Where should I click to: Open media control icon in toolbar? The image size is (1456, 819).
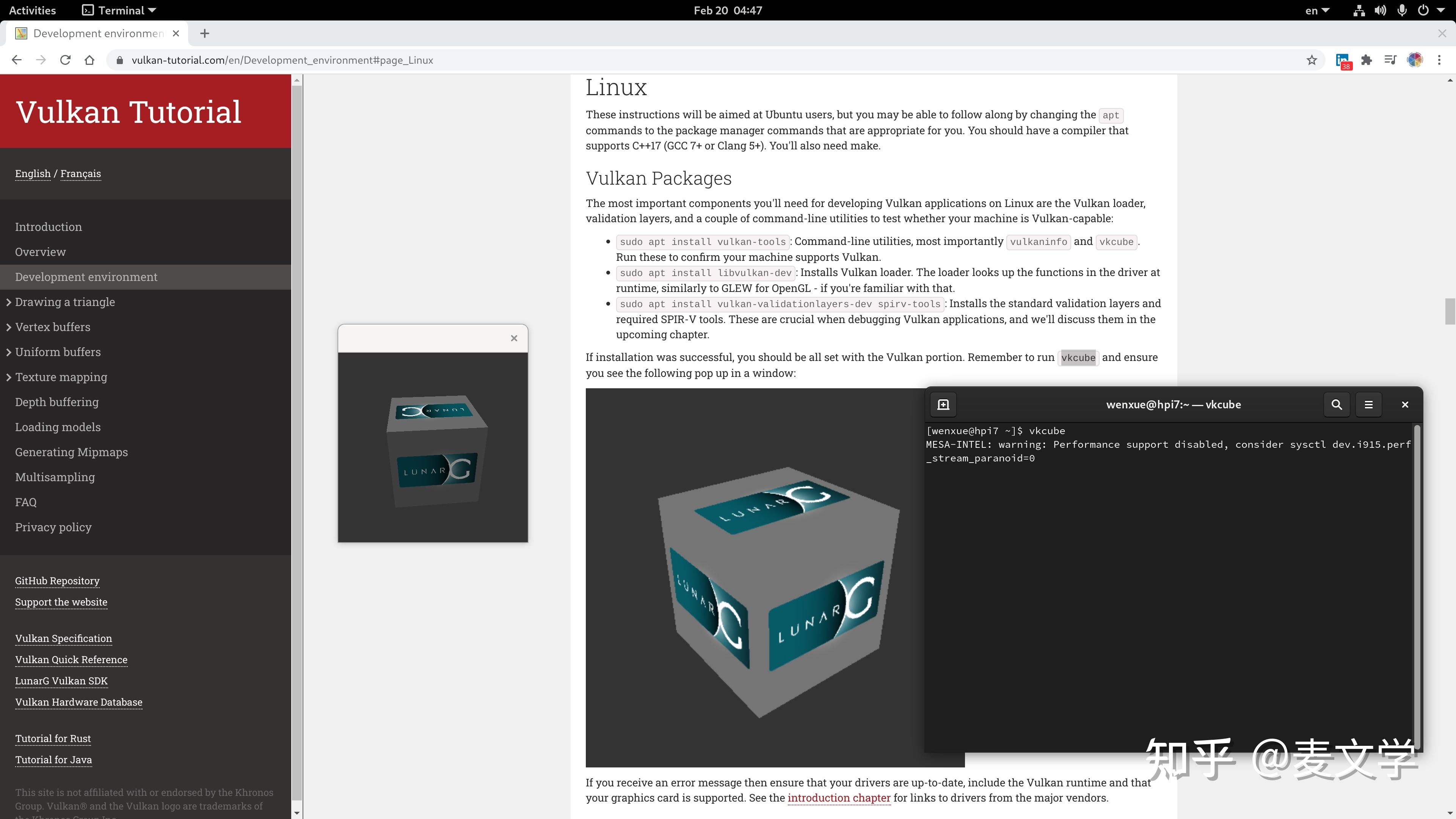1390,60
